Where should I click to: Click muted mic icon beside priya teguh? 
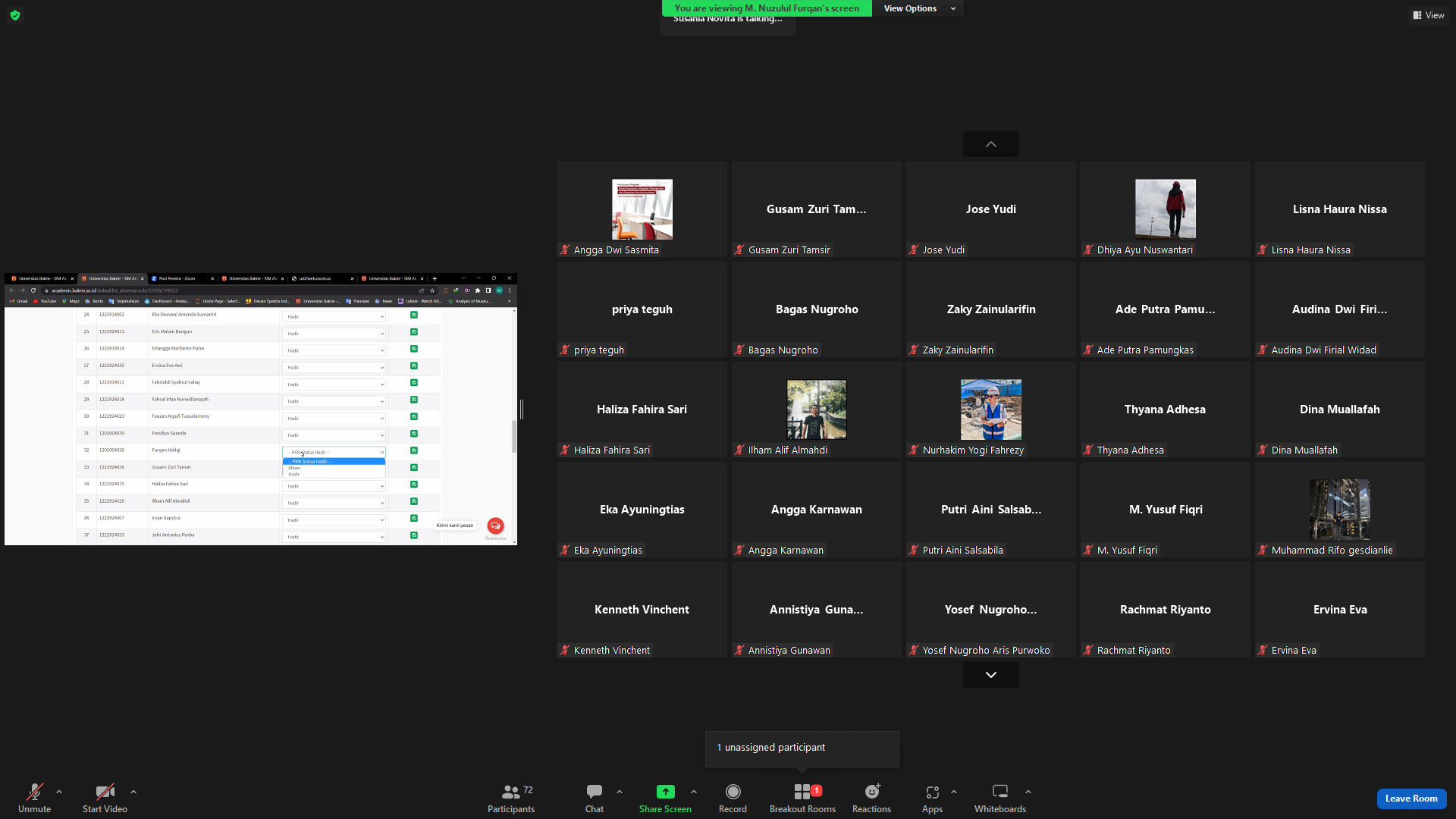(565, 350)
